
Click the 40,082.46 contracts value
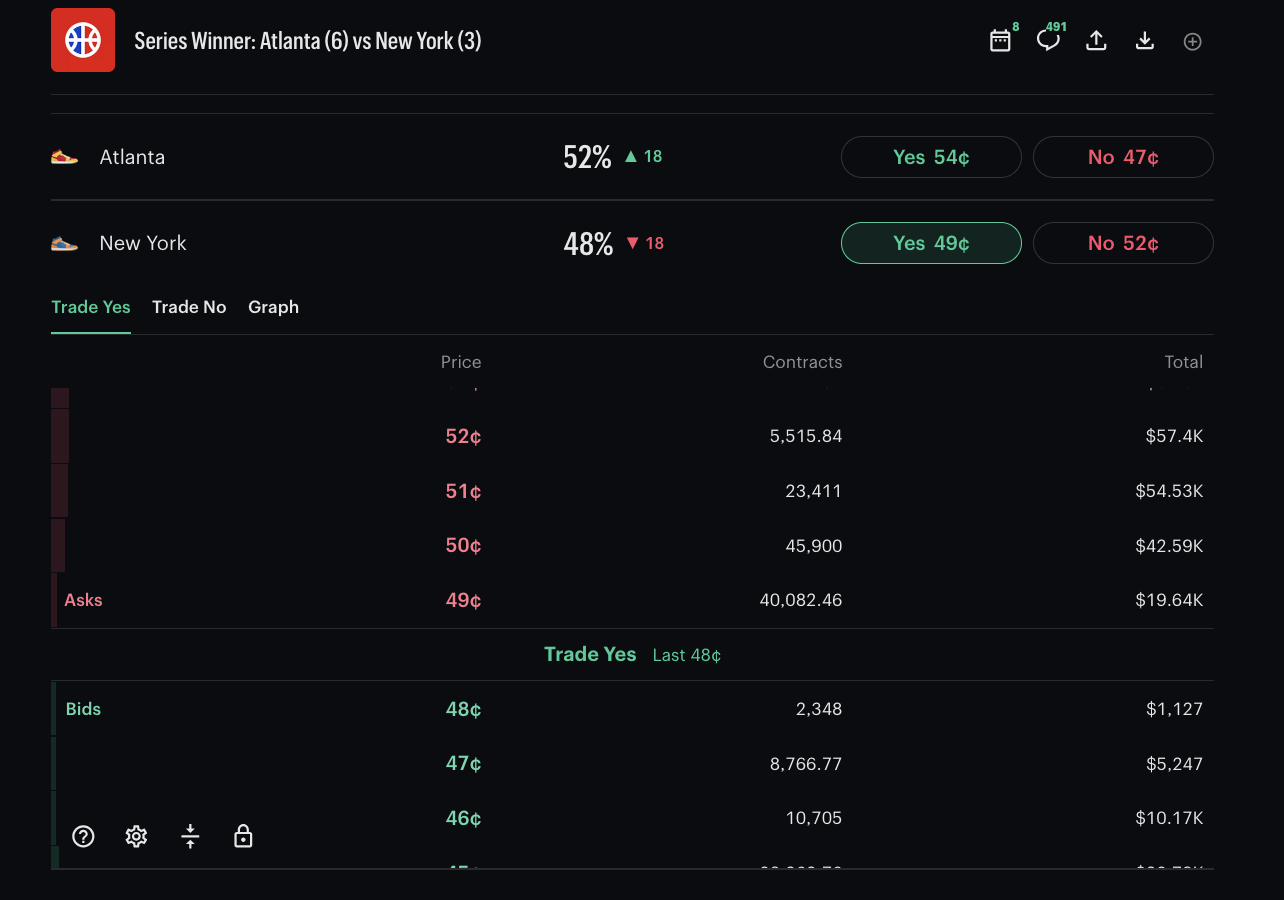point(801,600)
